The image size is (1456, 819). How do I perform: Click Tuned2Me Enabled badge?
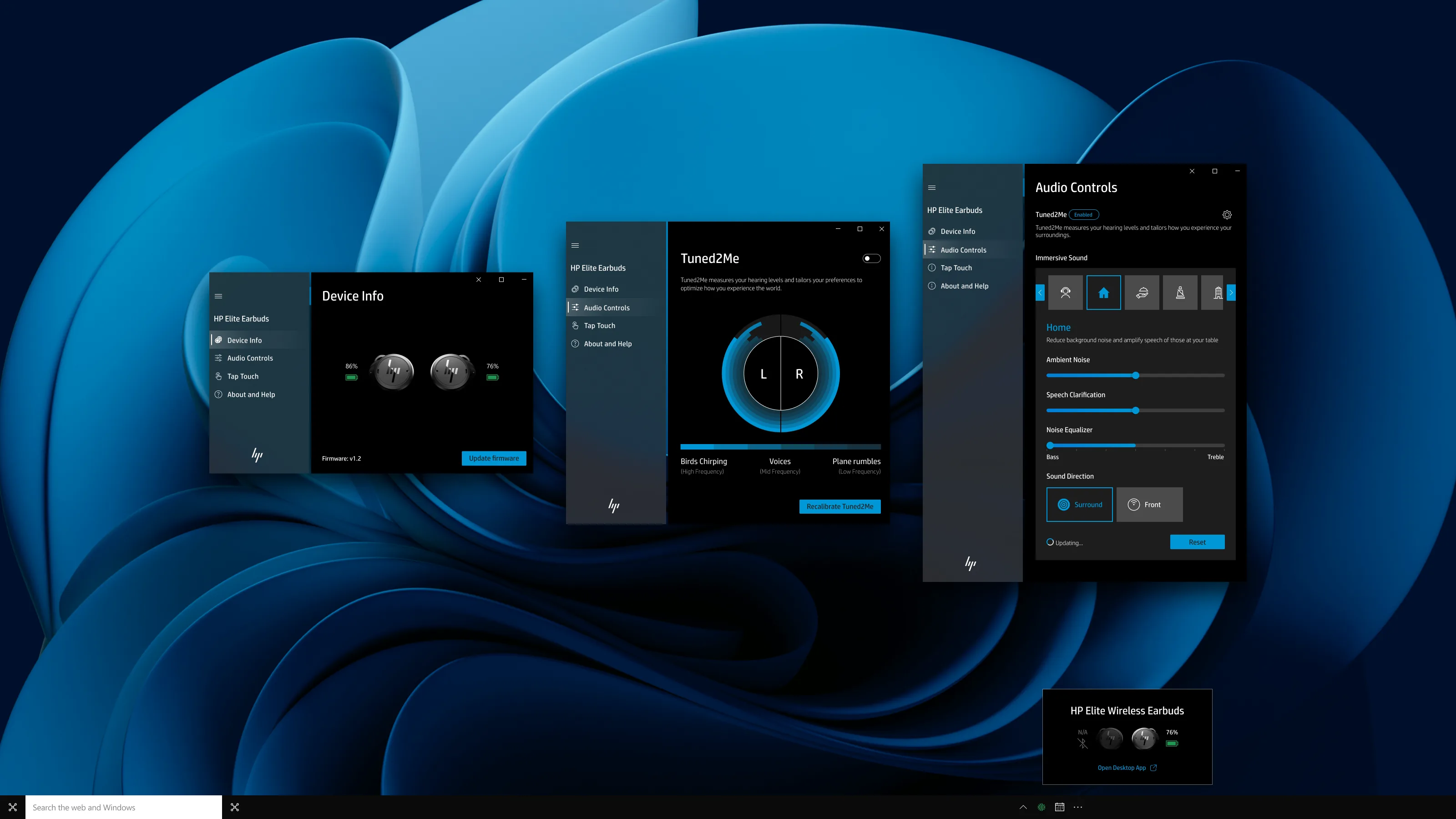coord(1083,215)
